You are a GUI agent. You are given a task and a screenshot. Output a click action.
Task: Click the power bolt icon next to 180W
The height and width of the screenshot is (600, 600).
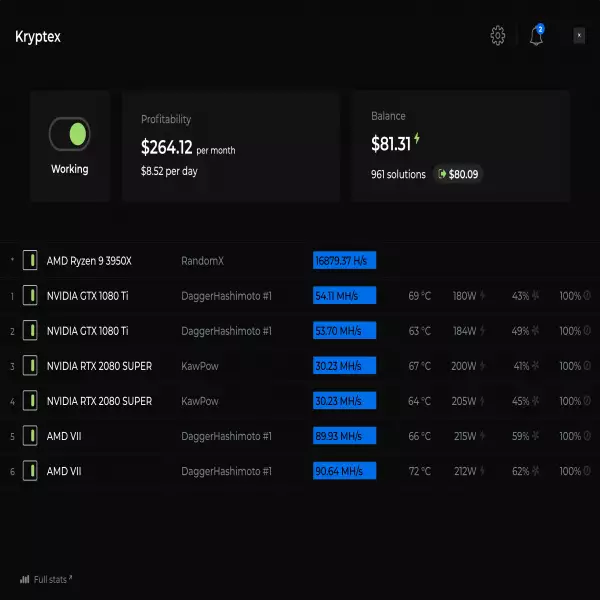[x=483, y=296]
